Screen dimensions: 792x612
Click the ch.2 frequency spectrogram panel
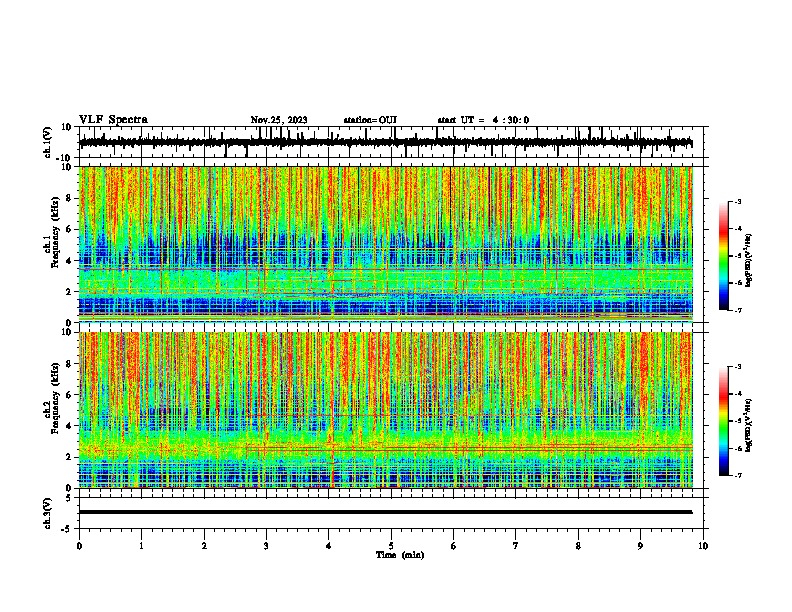coord(386,410)
